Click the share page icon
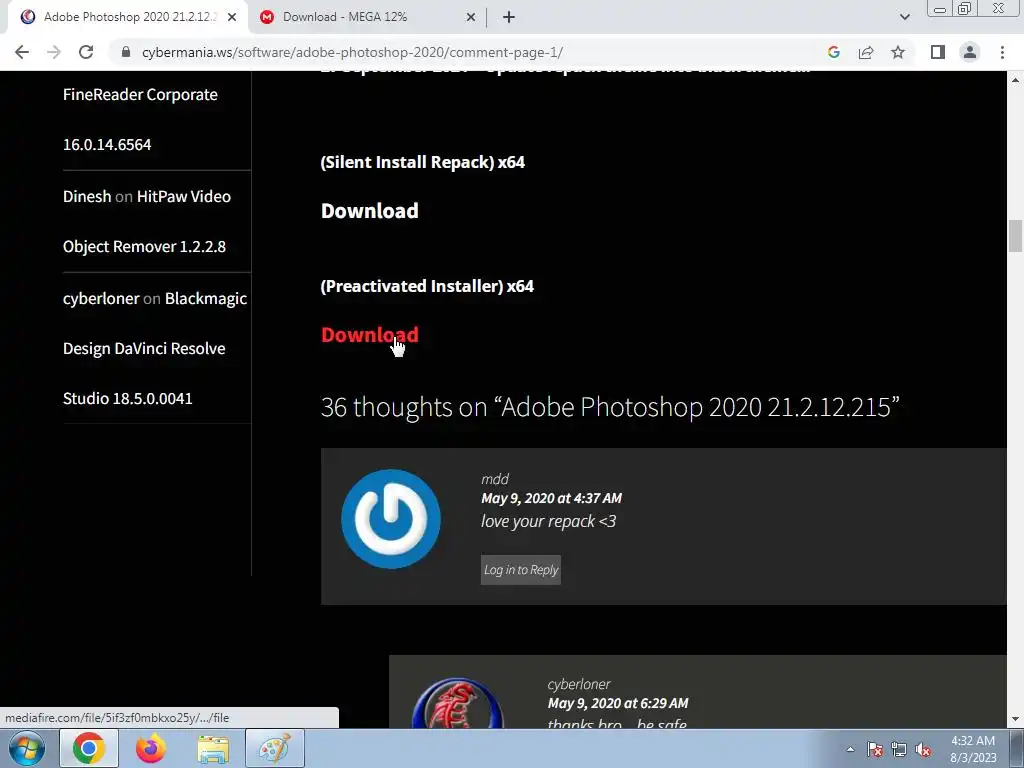 click(866, 52)
